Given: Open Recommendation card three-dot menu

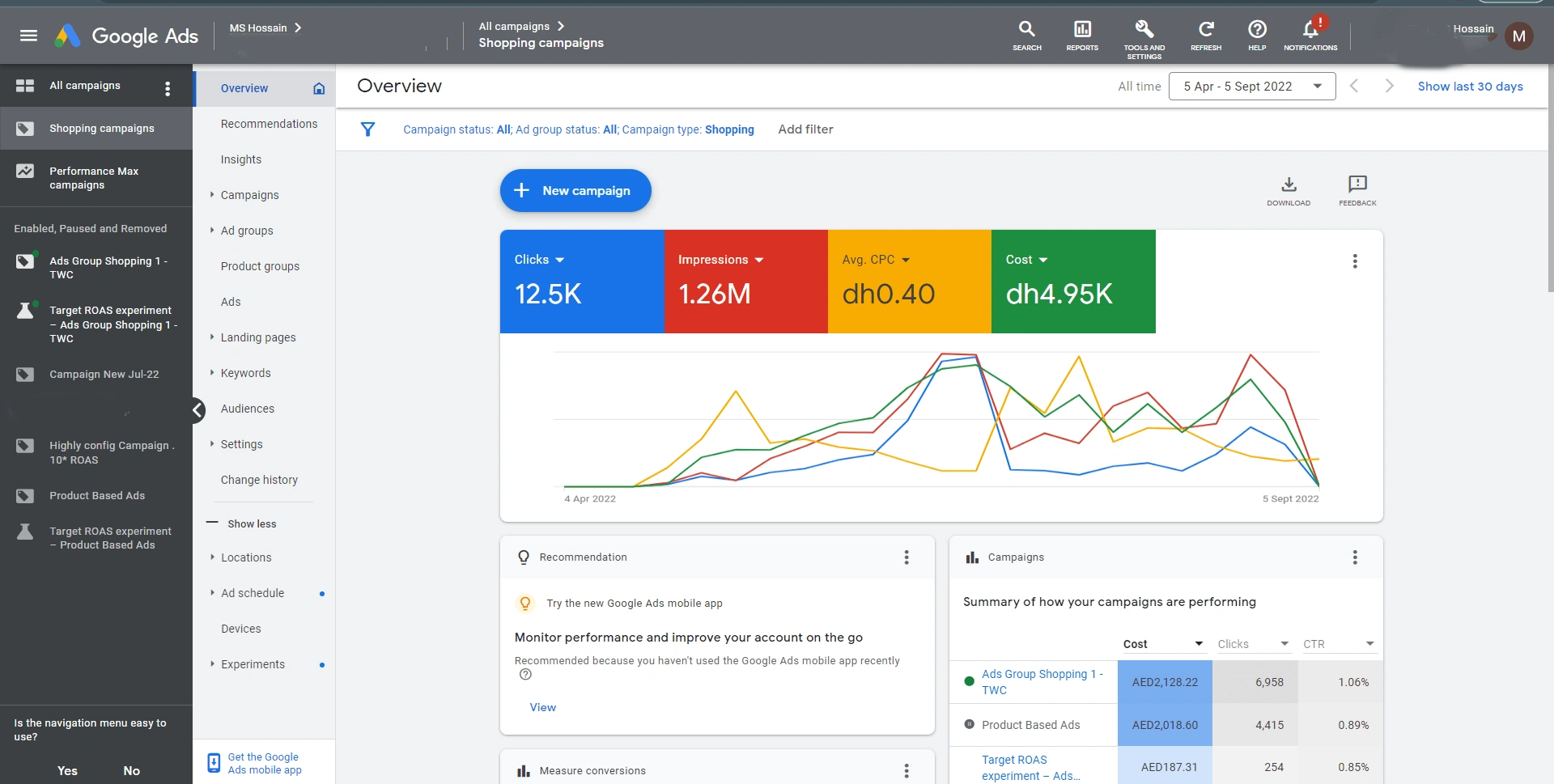Looking at the screenshot, I should [906, 557].
